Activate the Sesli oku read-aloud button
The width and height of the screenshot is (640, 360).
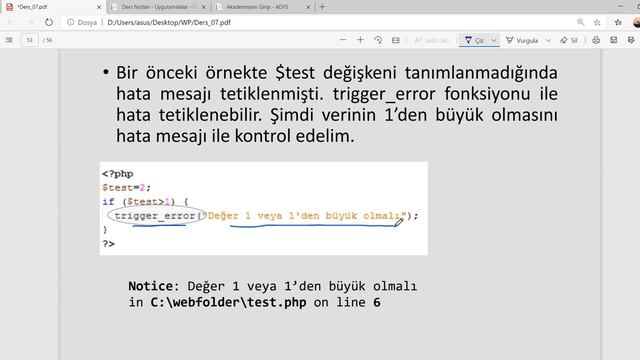(431, 40)
